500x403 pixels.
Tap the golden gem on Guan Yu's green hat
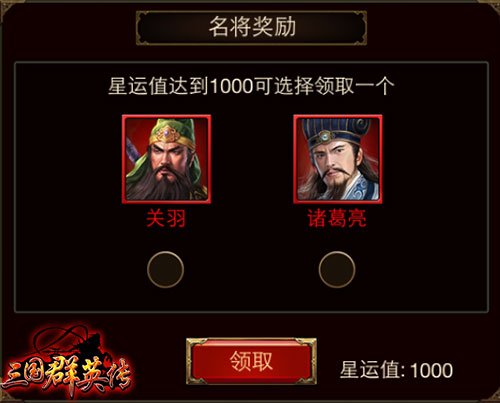pyautogui.click(x=166, y=135)
